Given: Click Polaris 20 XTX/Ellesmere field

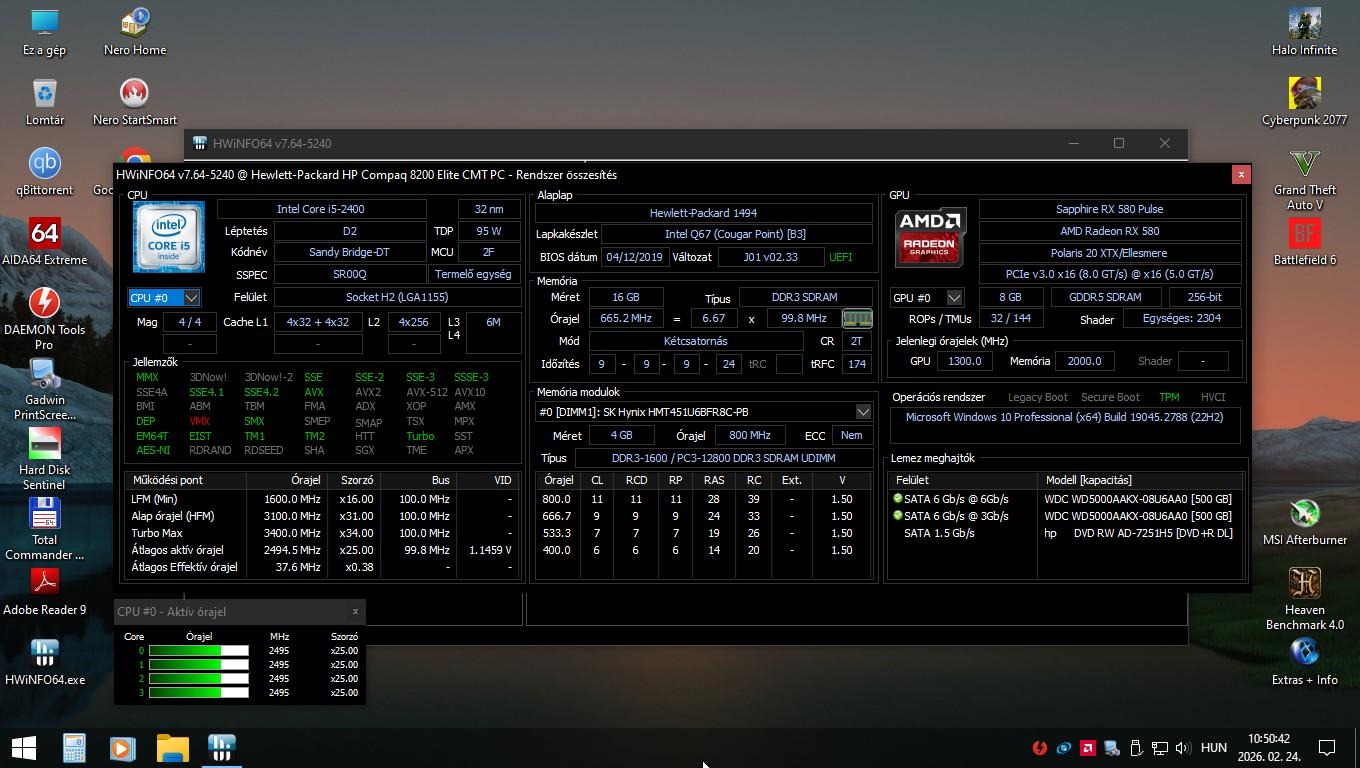Looking at the screenshot, I should (x=1110, y=253).
